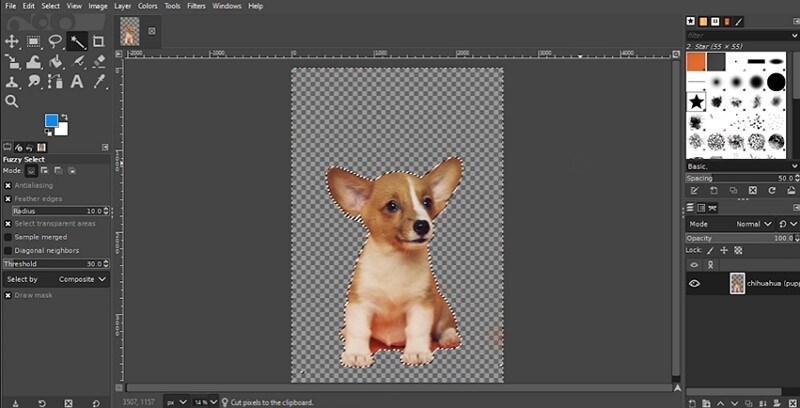Select the Warp Transform tool
The height and width of the screenshot is (408, 800).
(34, 62)
